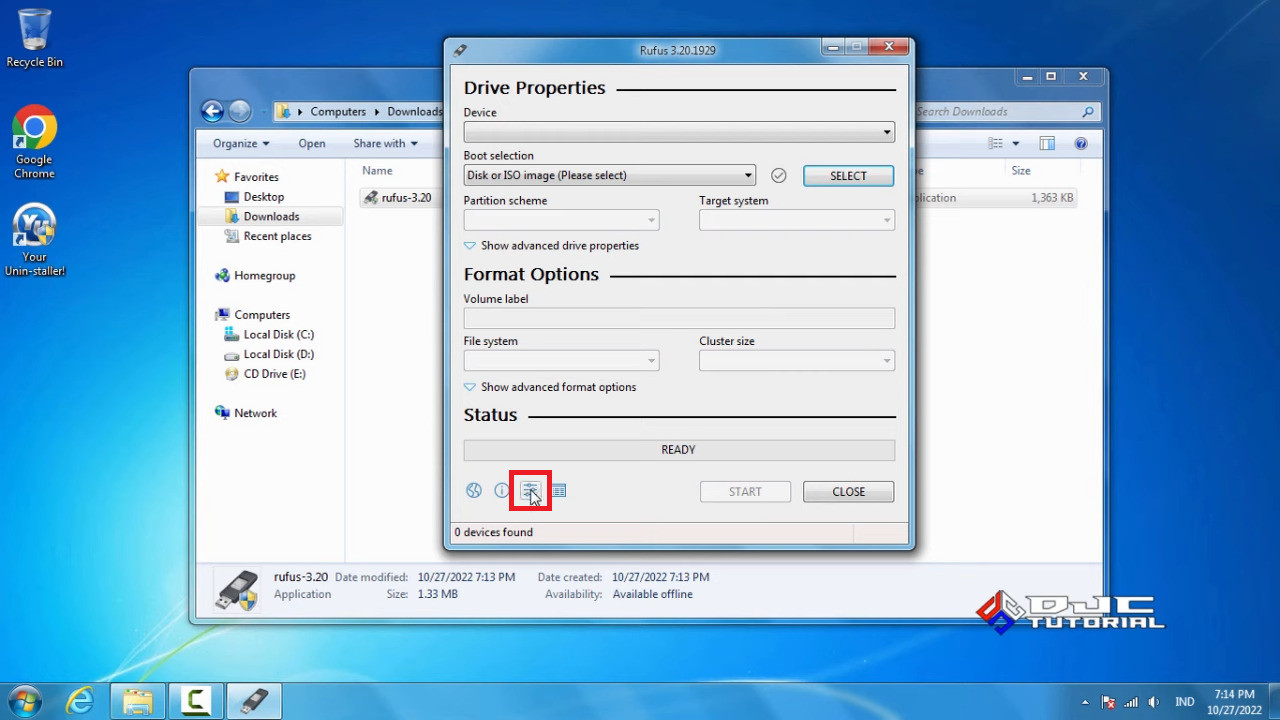Click IND input language indicator
1280x720 pixels.
coord(1184,702)
